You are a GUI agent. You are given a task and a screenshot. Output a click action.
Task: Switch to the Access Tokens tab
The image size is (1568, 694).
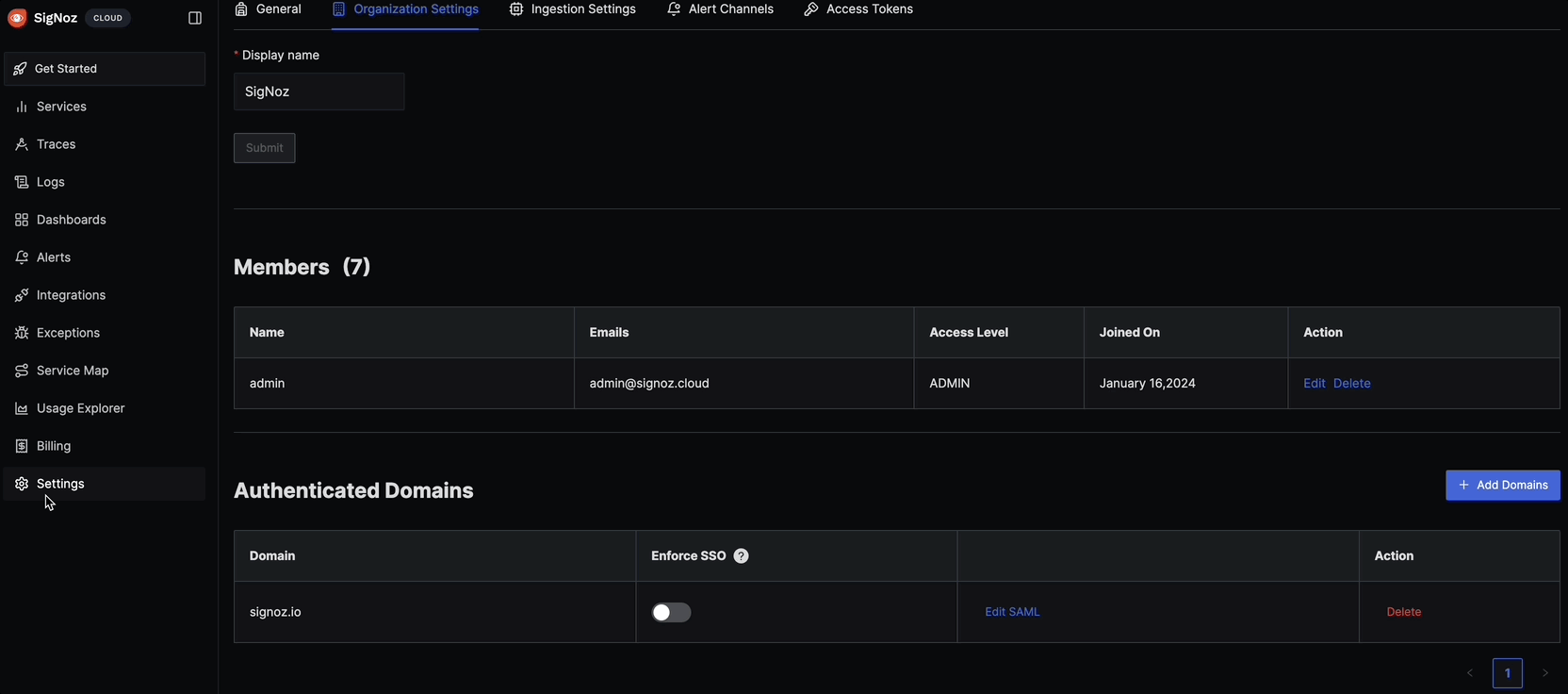pos(858,9)
